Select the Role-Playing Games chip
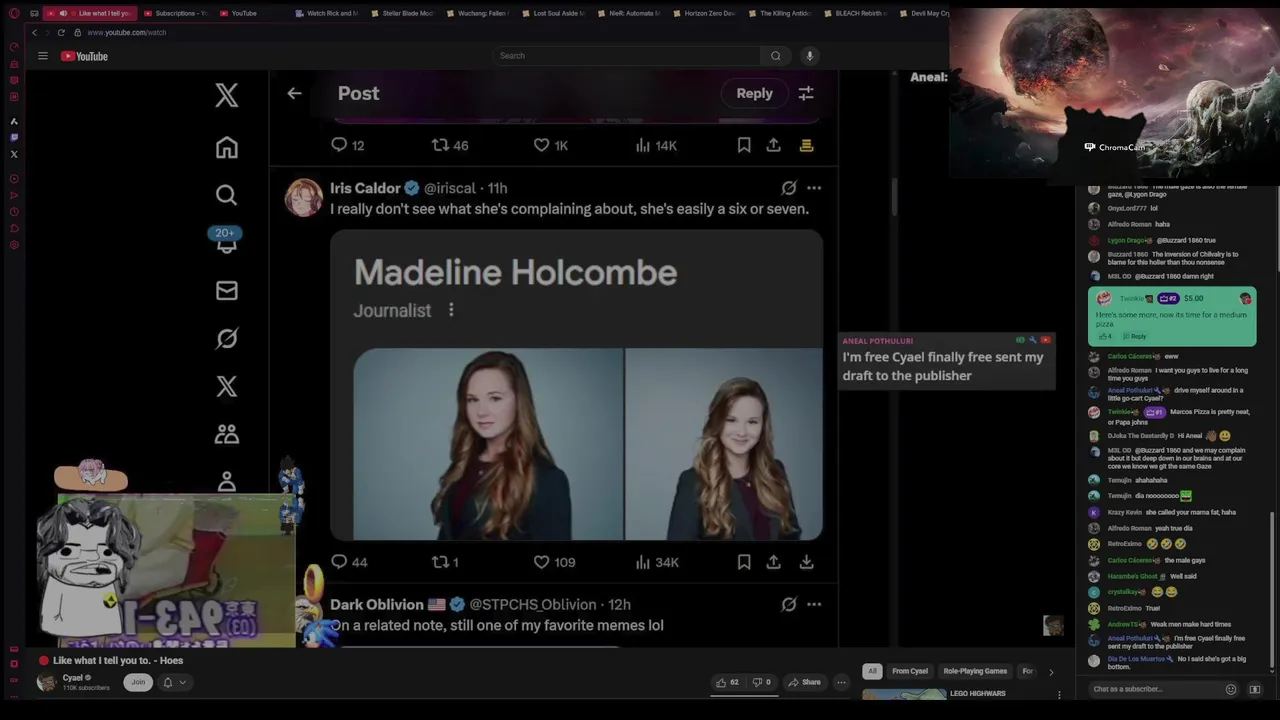This screenshot has width=1280, height=720. pyautogui.click(x=975, y=671)
